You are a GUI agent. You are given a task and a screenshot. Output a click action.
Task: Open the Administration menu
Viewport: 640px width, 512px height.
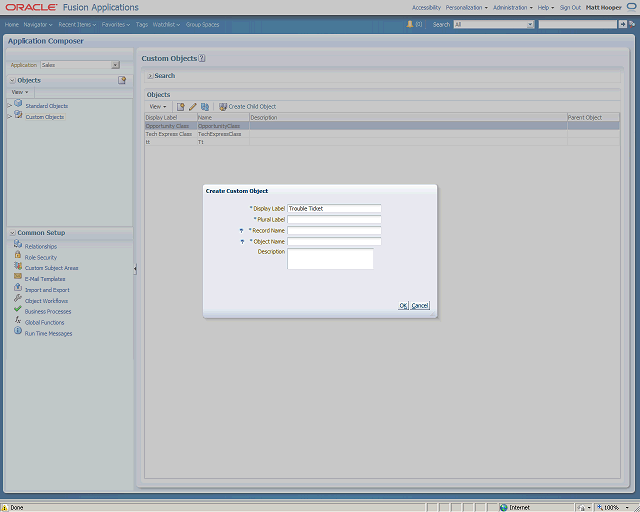point(513,7)
